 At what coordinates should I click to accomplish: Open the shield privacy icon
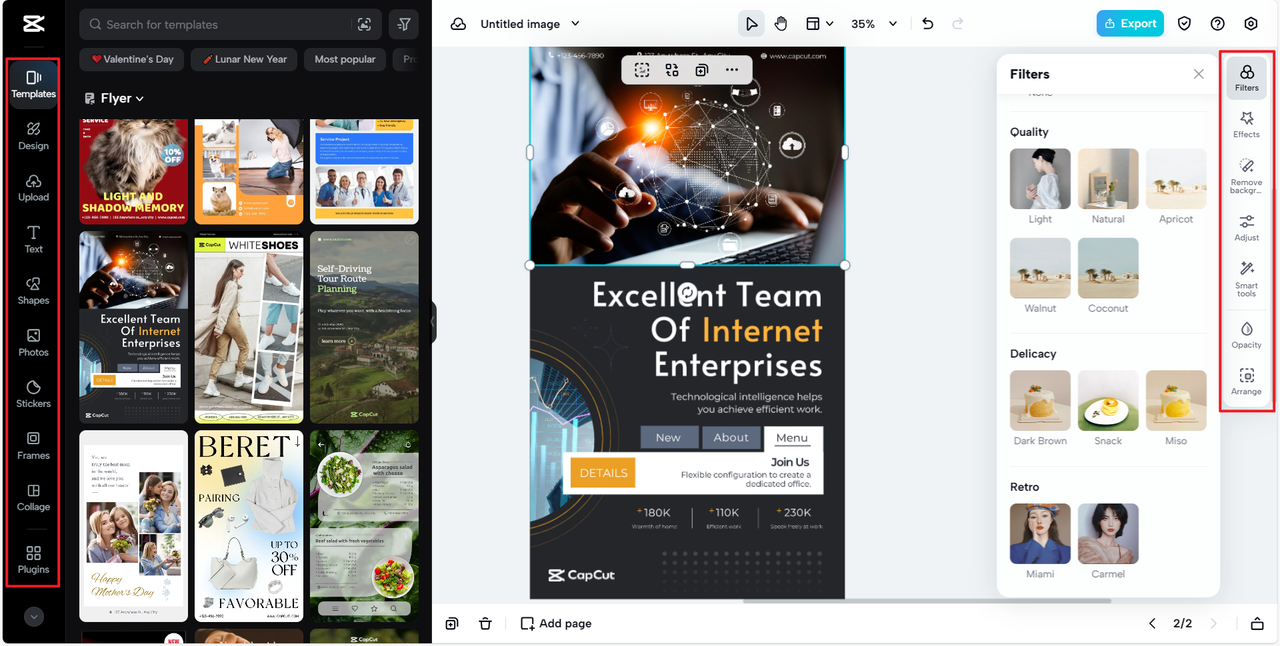coord(1184,24)
